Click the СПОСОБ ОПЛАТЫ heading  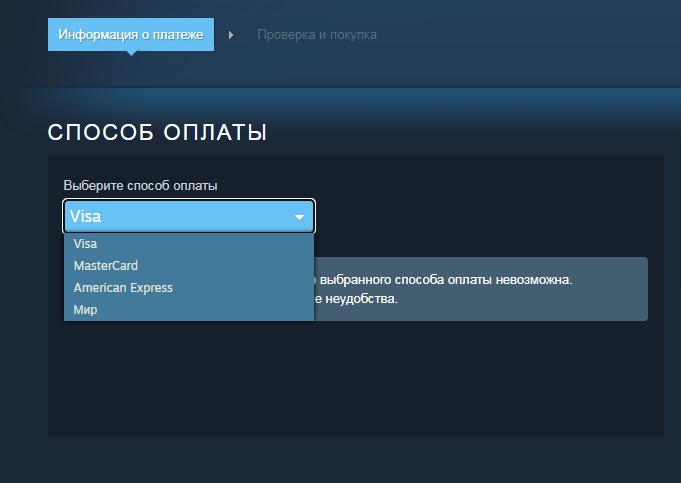pos(157,132)
